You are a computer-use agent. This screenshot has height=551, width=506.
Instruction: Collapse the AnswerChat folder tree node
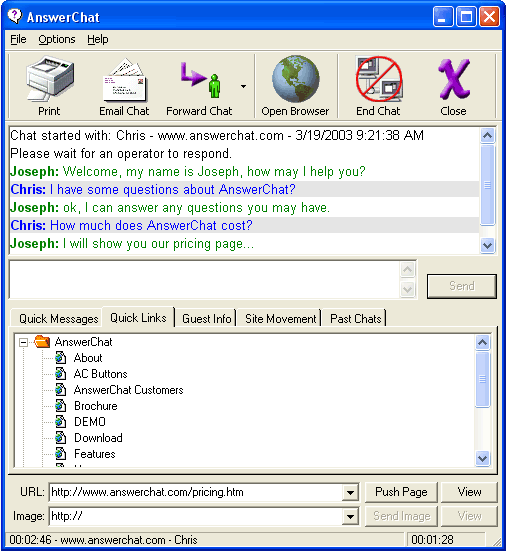point(24,342)
